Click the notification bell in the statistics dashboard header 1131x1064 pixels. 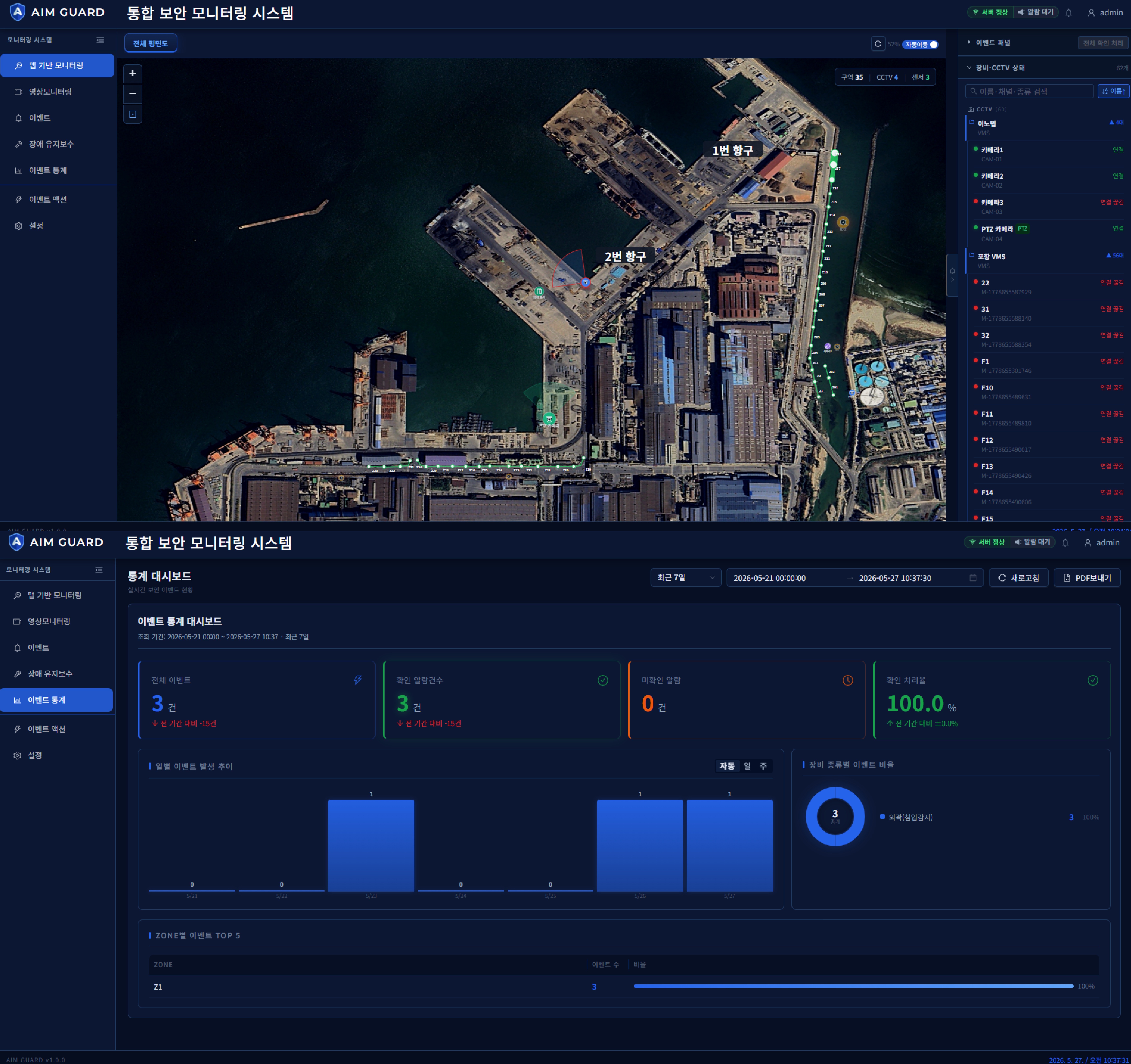[1065, 543]
